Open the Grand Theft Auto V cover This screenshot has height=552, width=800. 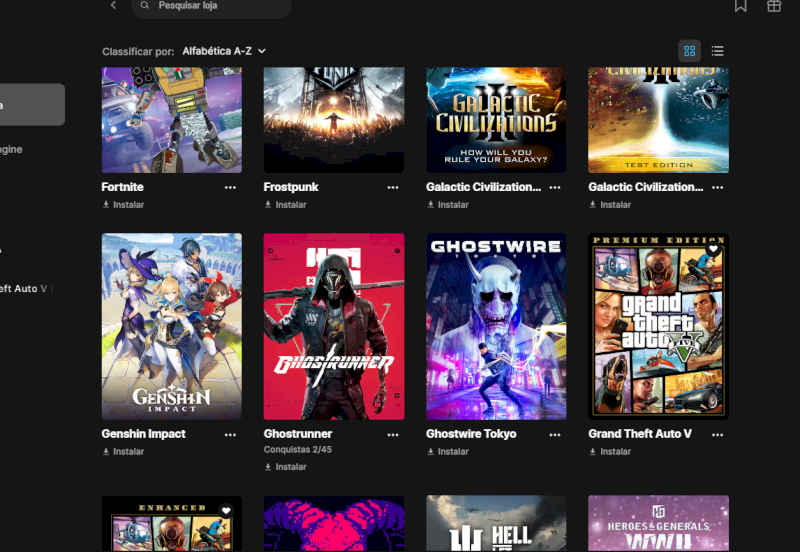[658, 327]
